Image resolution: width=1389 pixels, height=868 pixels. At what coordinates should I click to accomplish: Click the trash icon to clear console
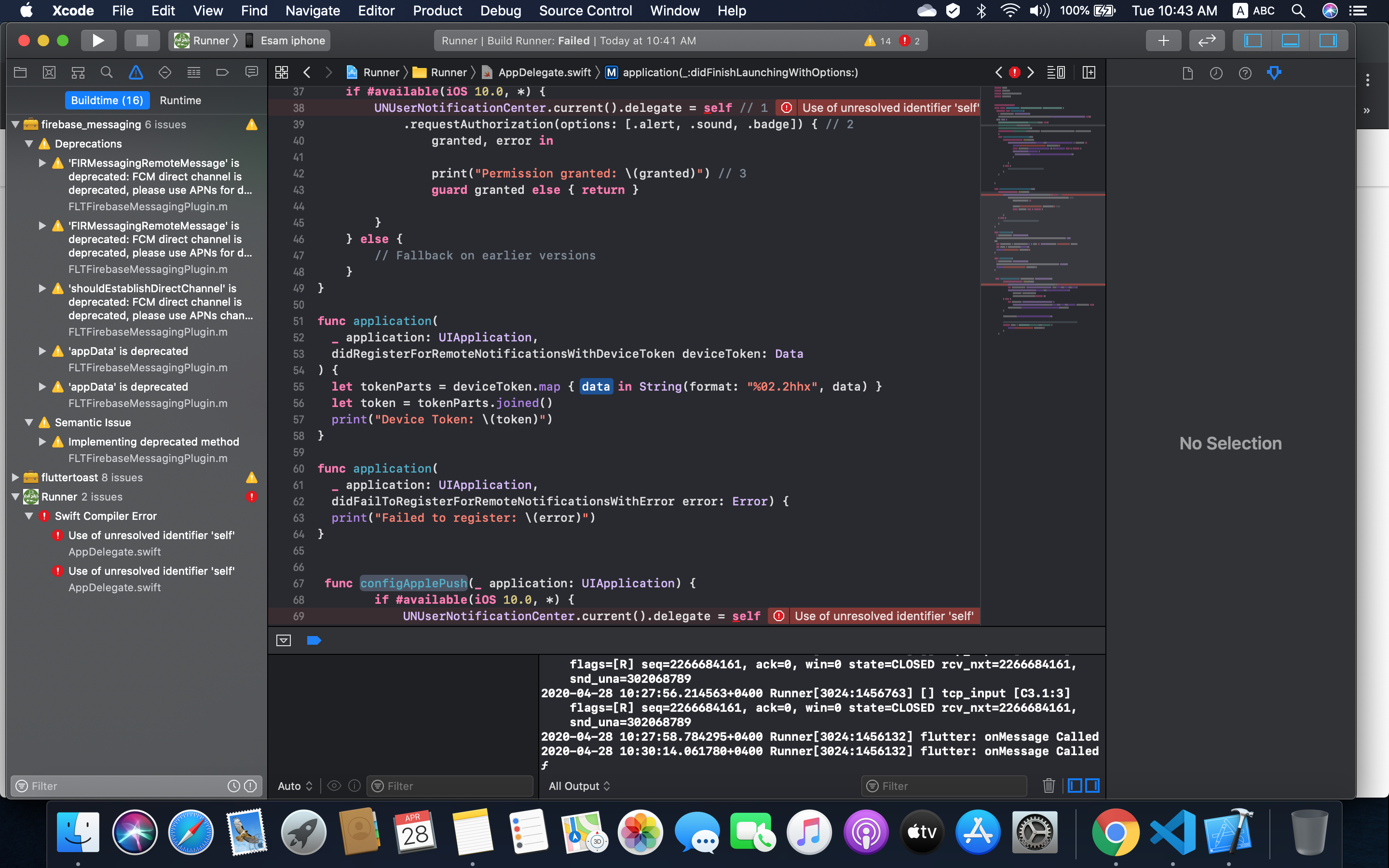1048,786
